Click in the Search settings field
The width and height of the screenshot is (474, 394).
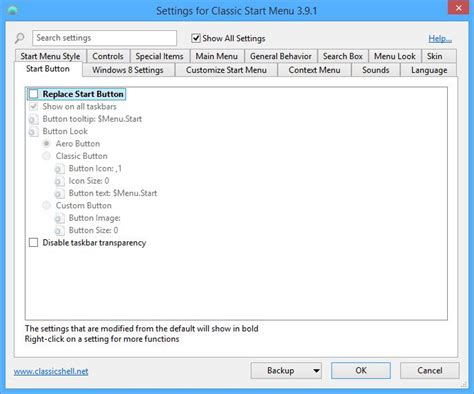click(x=105, y=38)
